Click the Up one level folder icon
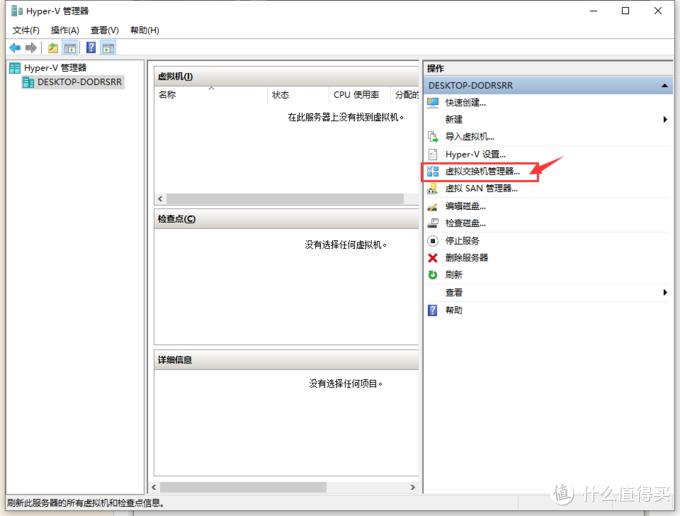The width and height of the screenshot is (680, 516). 53,48
